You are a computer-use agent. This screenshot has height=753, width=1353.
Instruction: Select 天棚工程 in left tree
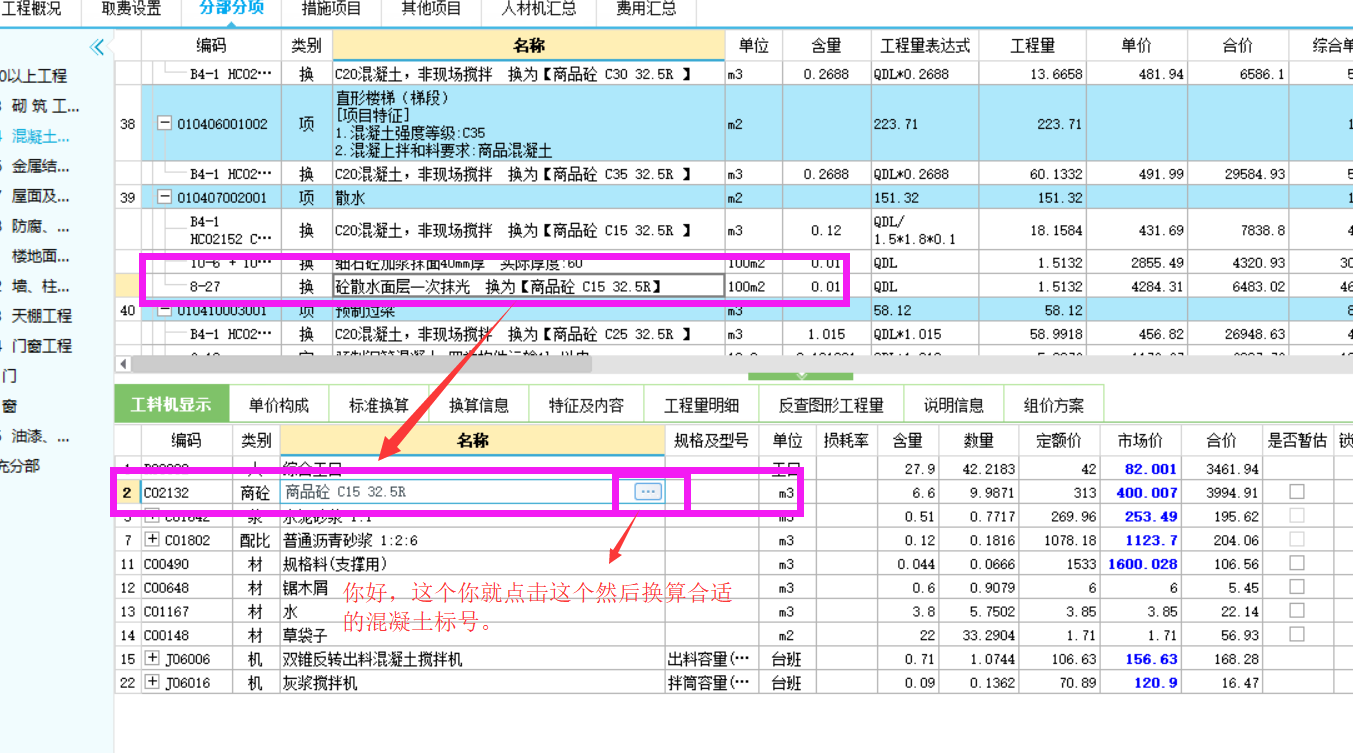tap(42, 316)
